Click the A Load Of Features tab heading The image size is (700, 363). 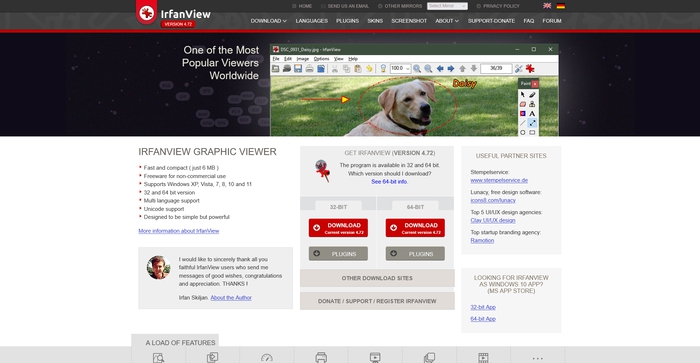tap(180, 342)
